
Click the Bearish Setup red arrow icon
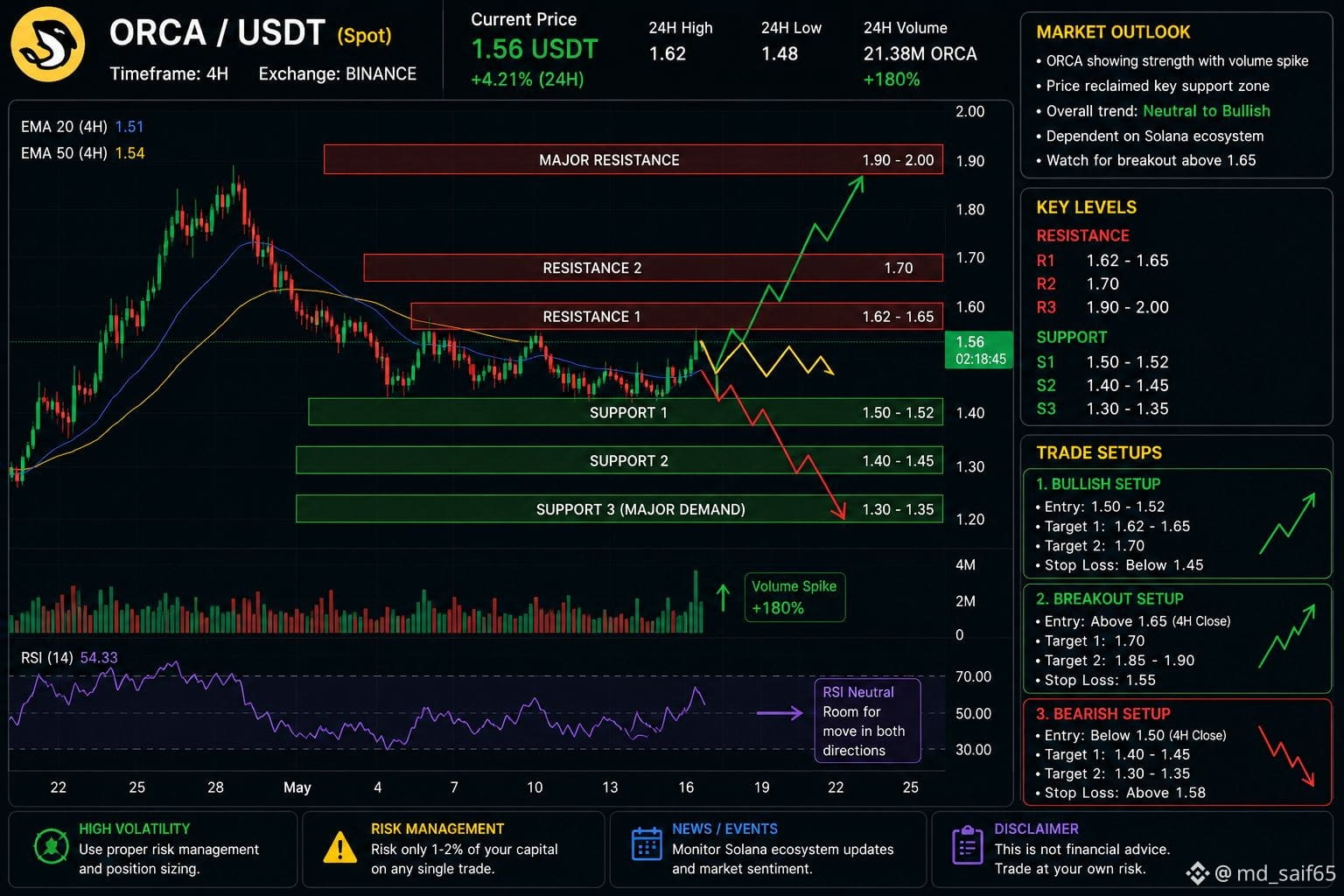1287,755
